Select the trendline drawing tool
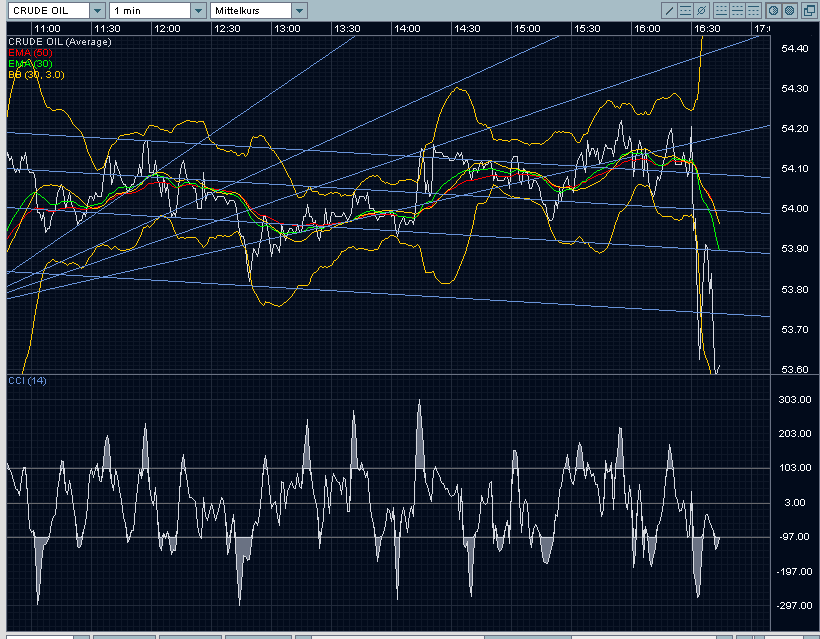 pyautogui.click(x=669, y=10)
